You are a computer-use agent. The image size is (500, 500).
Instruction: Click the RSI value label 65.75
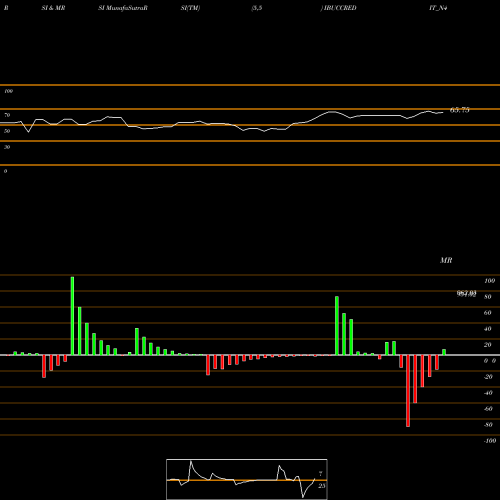460,110
